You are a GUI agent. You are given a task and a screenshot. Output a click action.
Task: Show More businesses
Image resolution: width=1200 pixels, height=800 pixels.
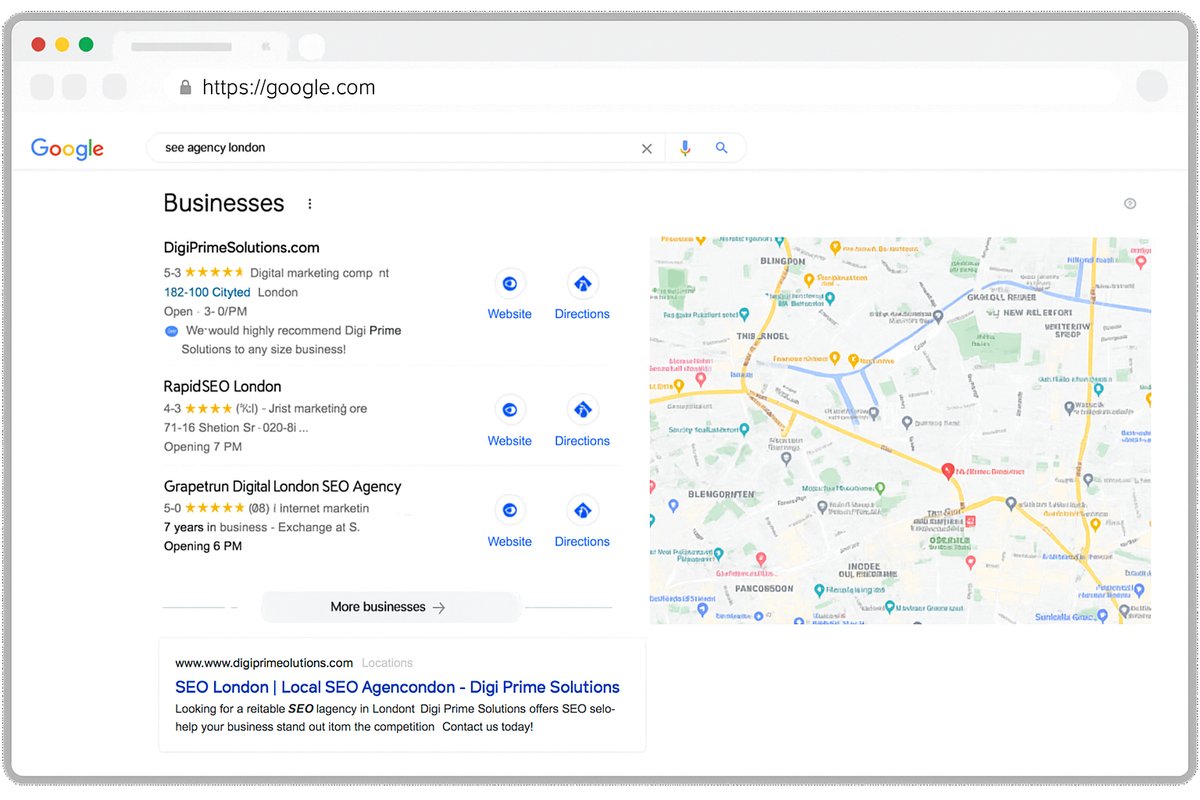pyautogui.click(x=390, y=607)
